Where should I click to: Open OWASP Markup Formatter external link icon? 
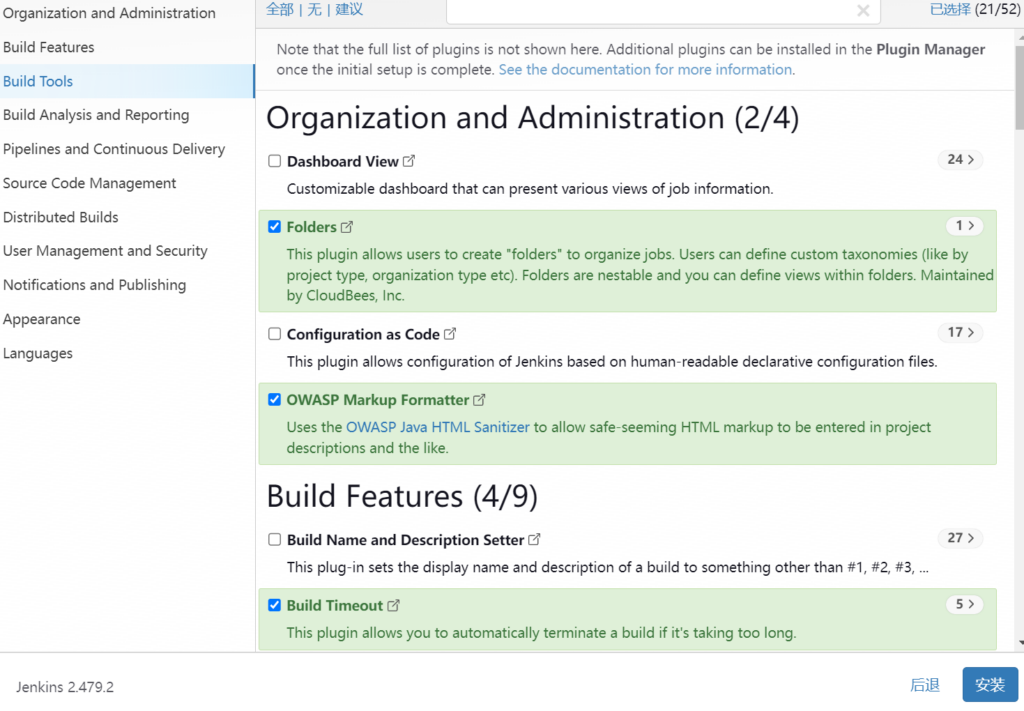click(479, 400)
